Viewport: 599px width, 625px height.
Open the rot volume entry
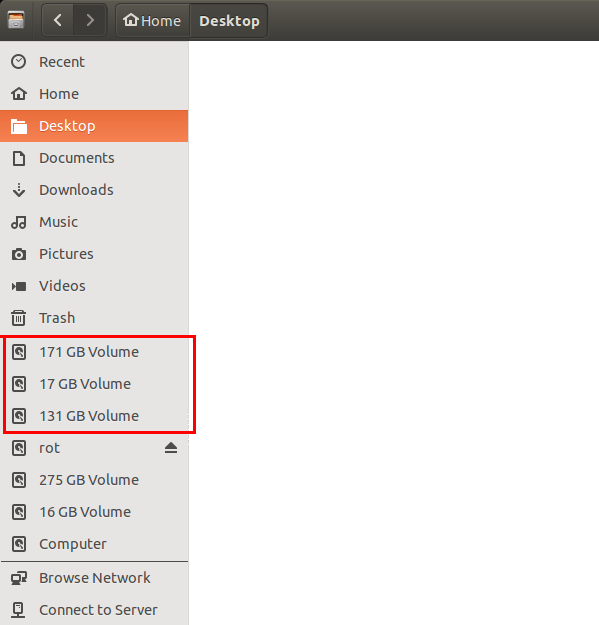(94, 448)
